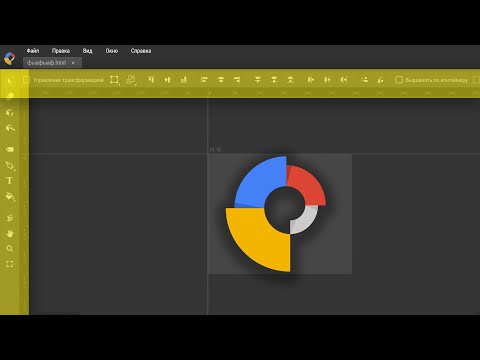This screenshot has height=360, width=480.
Task: Select the 3D stage rotate tool
Action: pos(10,128)
